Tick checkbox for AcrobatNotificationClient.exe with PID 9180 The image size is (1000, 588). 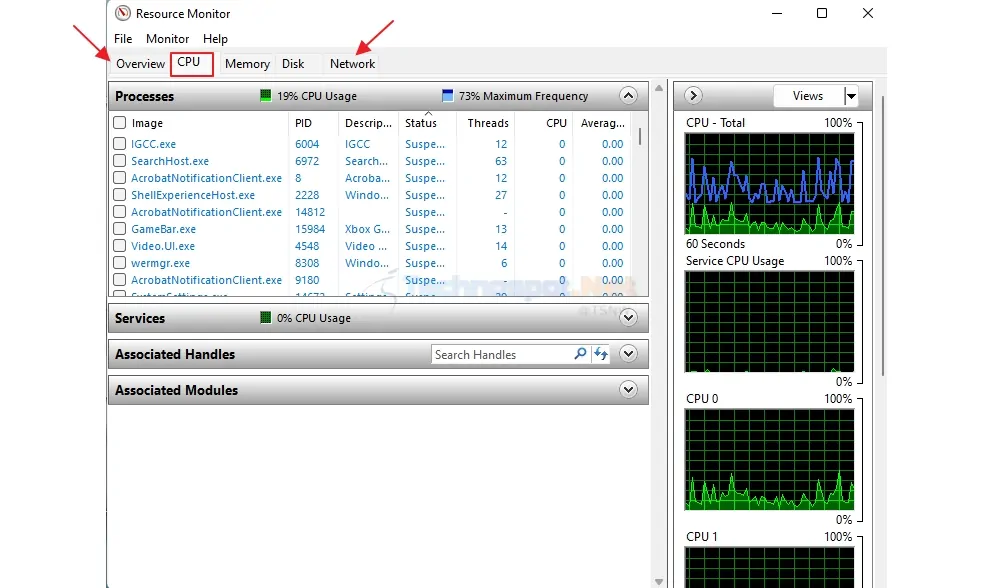point(119,279)
